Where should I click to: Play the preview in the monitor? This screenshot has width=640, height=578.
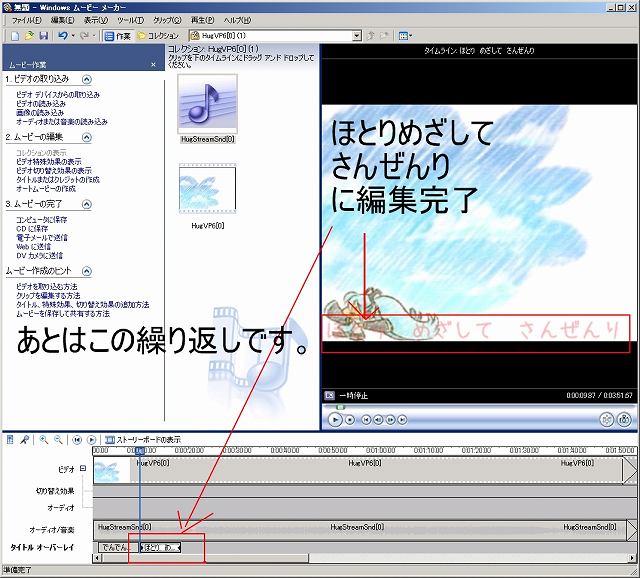coord(335,420)
